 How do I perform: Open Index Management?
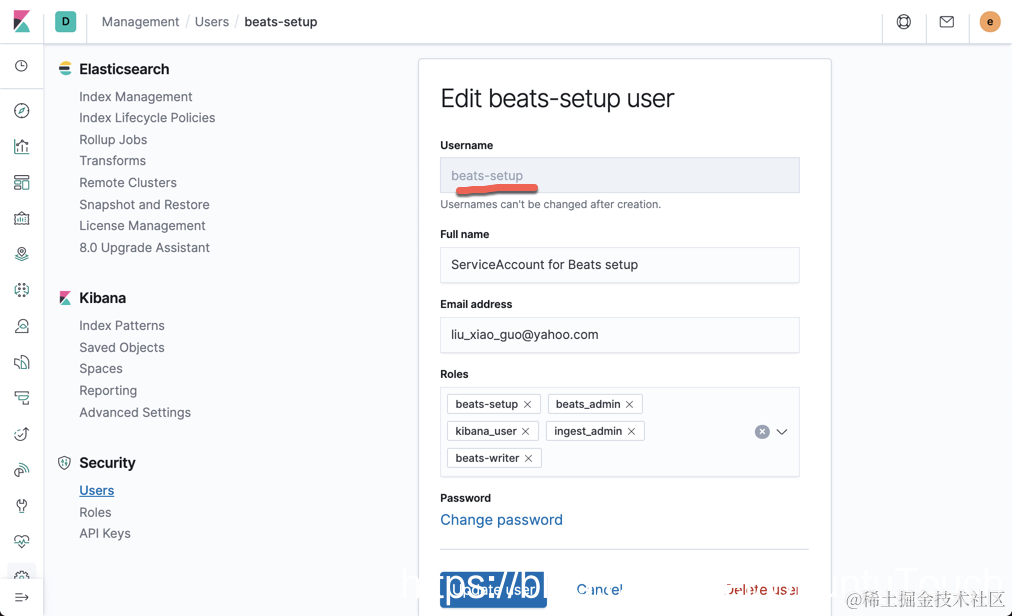(136, 96)
